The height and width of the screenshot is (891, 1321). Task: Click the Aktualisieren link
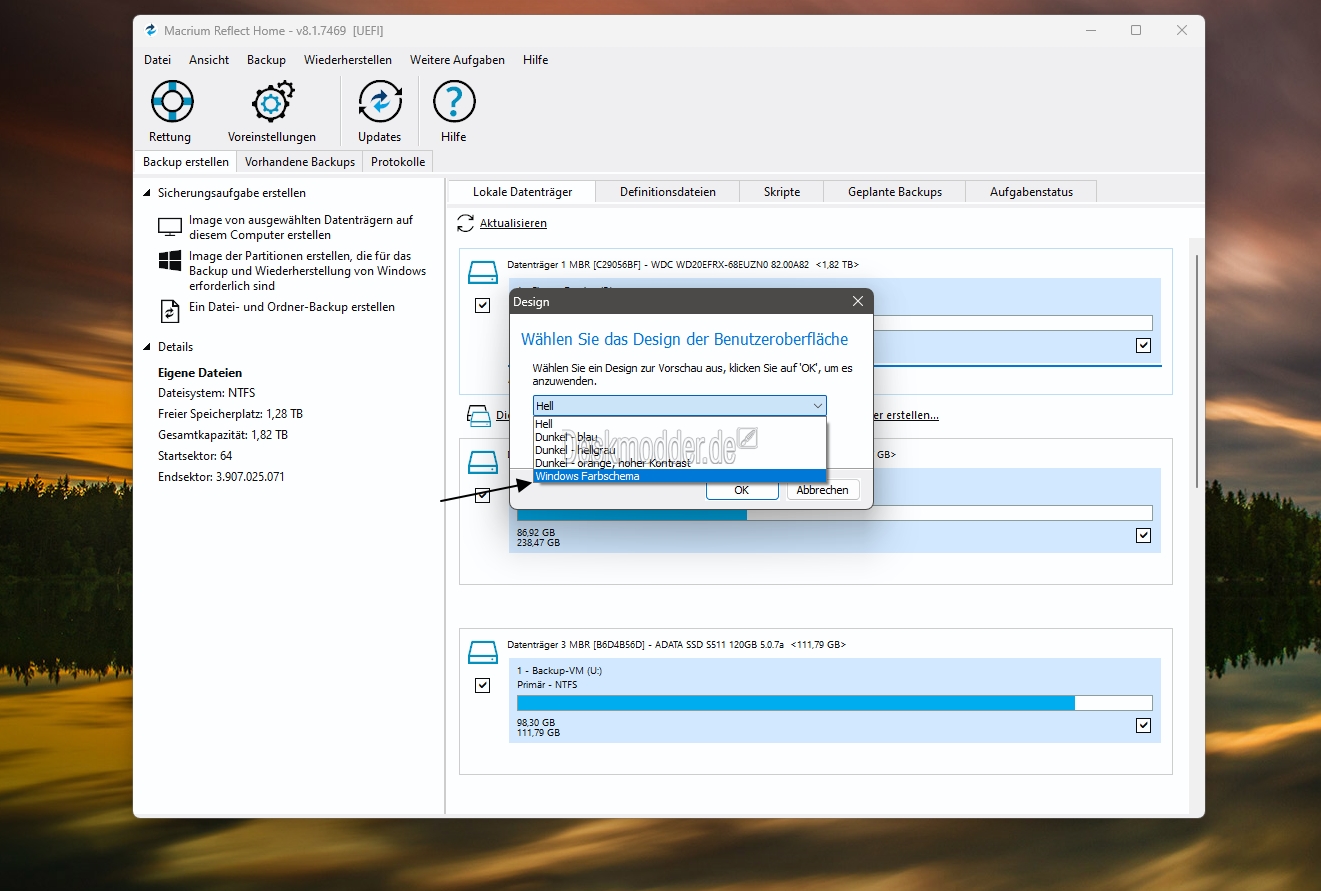[x=513, y=223]
